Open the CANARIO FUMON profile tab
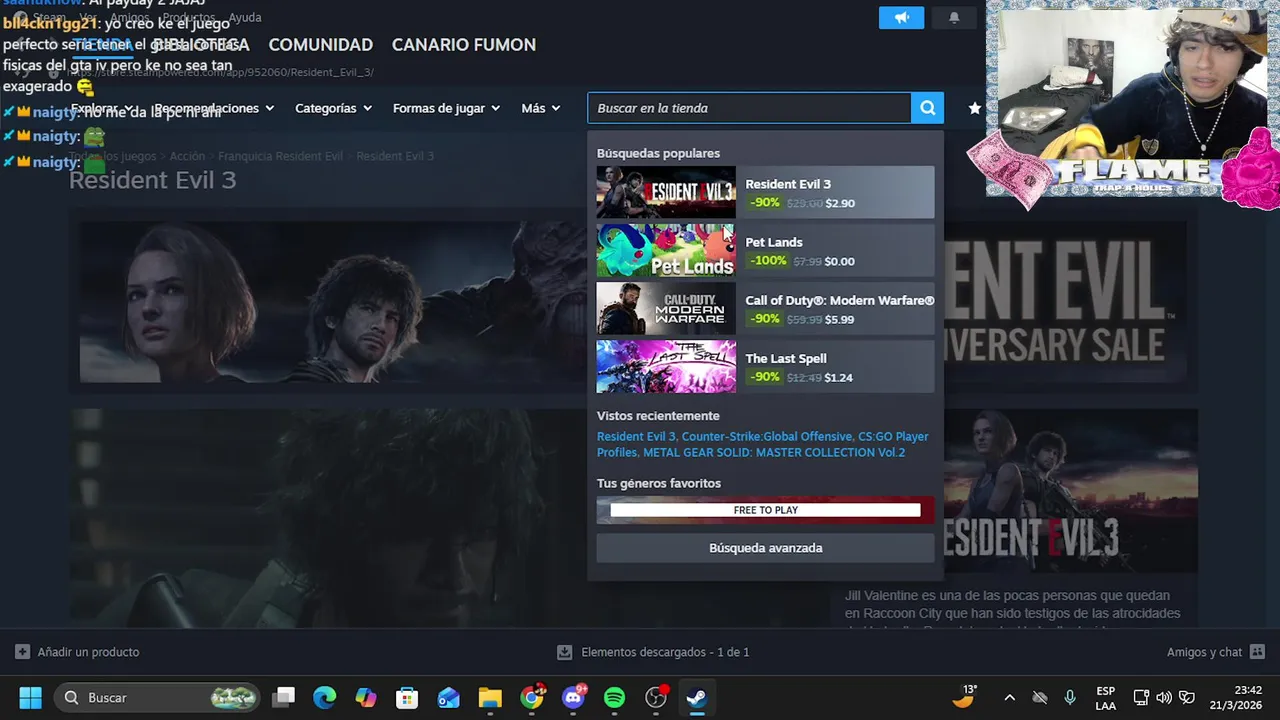This screenshot has height=720, width=1280. pos(463,45)
